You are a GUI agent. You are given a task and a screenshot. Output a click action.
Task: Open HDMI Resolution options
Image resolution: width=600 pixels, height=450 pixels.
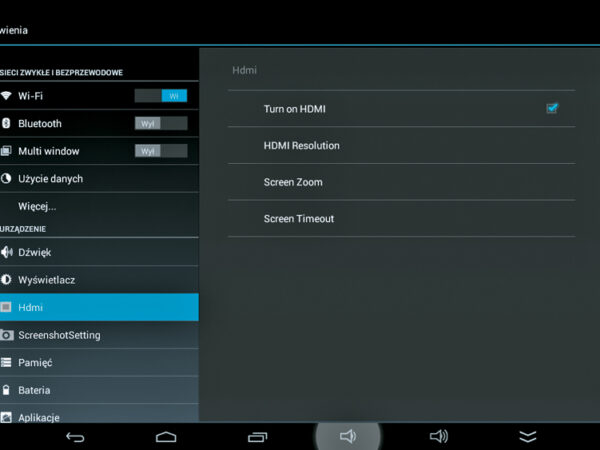point(301,145)
